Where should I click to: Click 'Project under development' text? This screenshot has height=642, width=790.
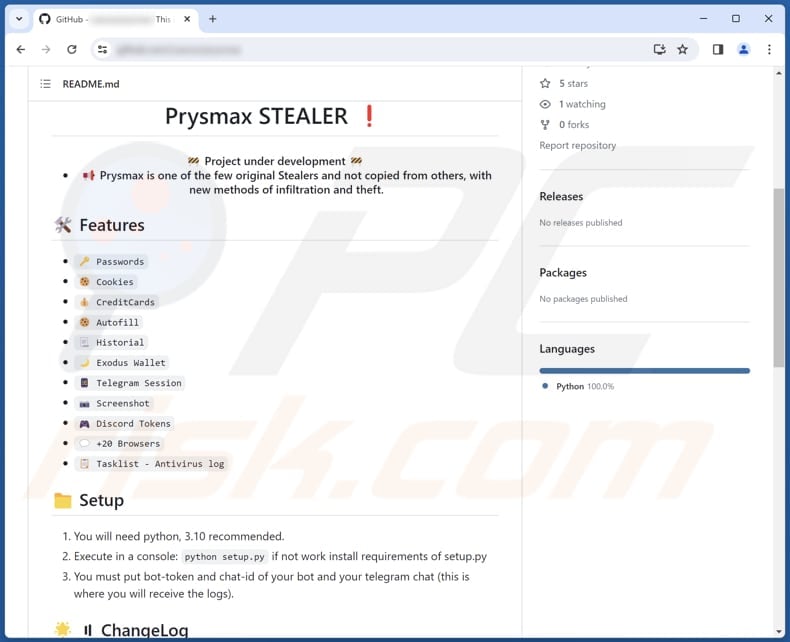(275, 161)
